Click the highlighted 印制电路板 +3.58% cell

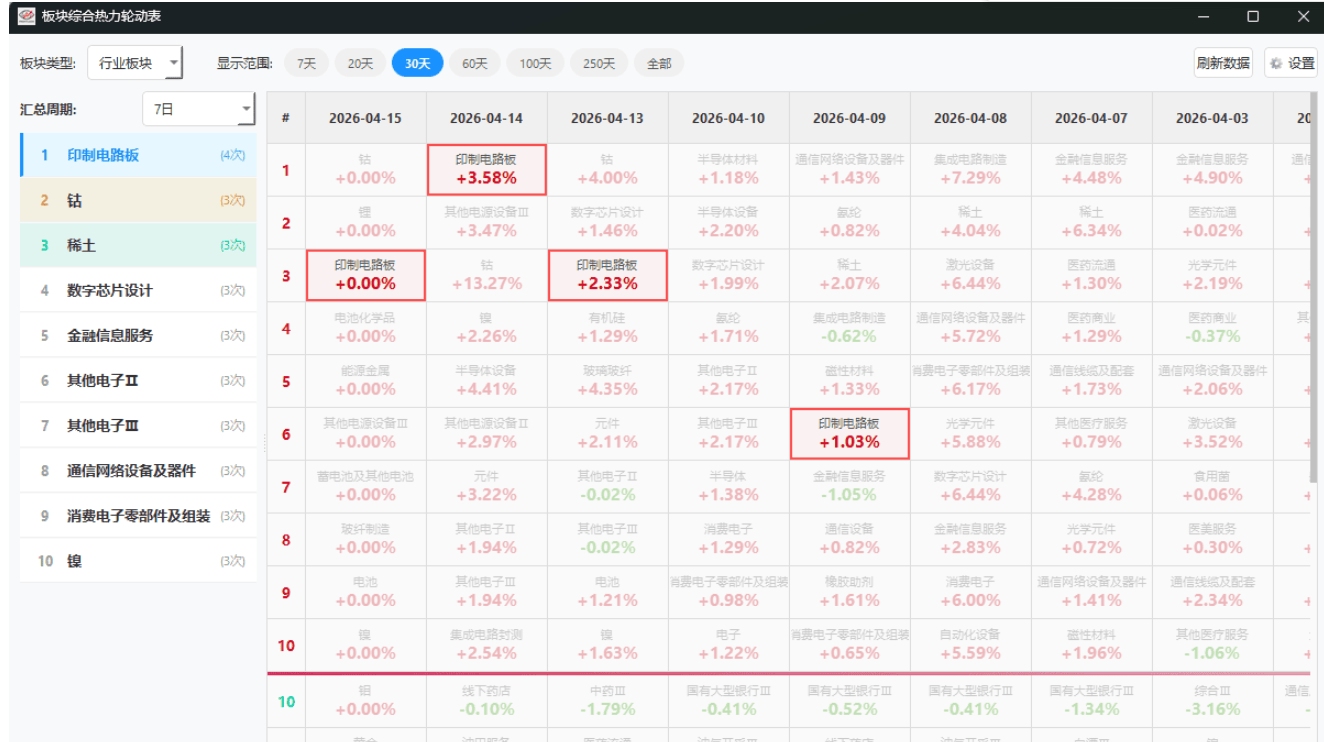click(x=487, y=170)
